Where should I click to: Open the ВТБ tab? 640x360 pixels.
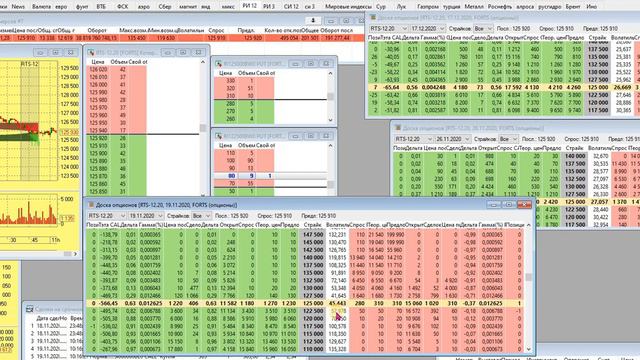click(x=101, y=7)
